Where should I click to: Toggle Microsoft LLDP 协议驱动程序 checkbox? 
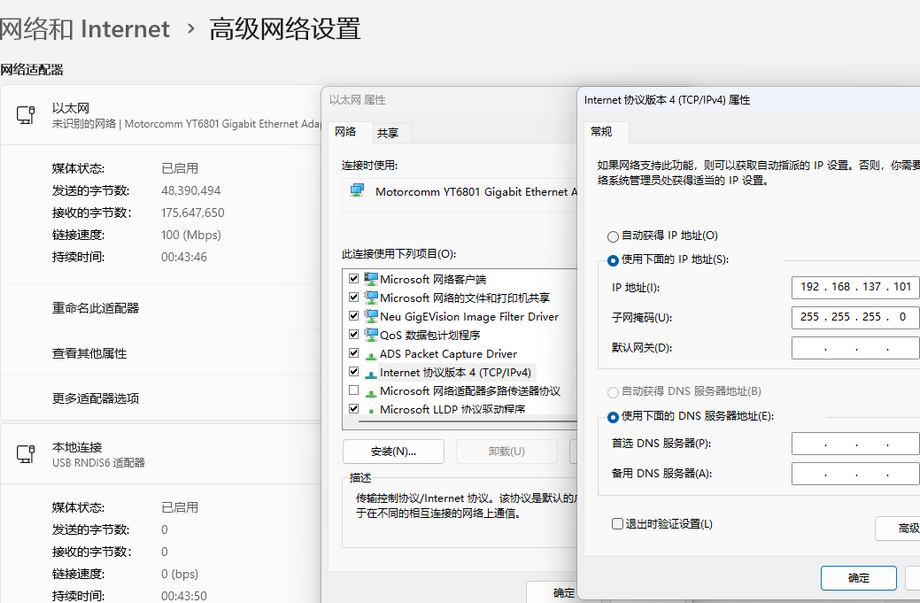pos(354,409)
